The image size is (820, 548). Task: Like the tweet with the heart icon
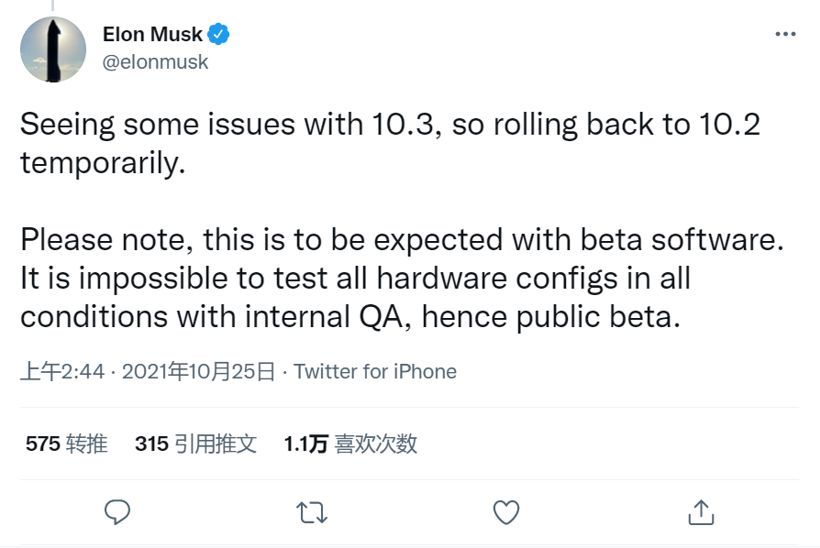[x=507, y=512]
